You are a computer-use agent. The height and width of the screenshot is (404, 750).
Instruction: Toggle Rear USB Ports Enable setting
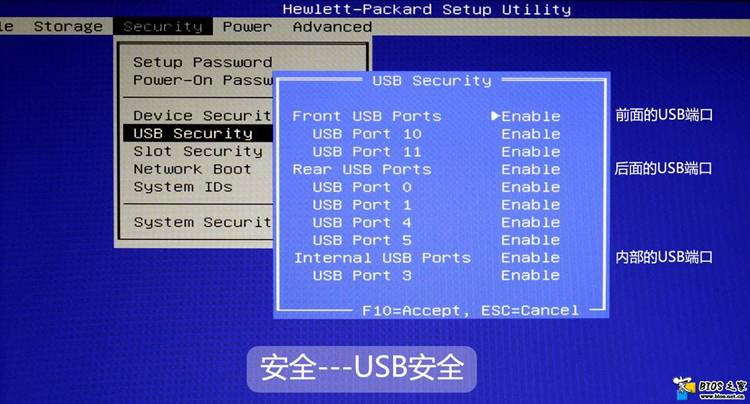(530, 169)
